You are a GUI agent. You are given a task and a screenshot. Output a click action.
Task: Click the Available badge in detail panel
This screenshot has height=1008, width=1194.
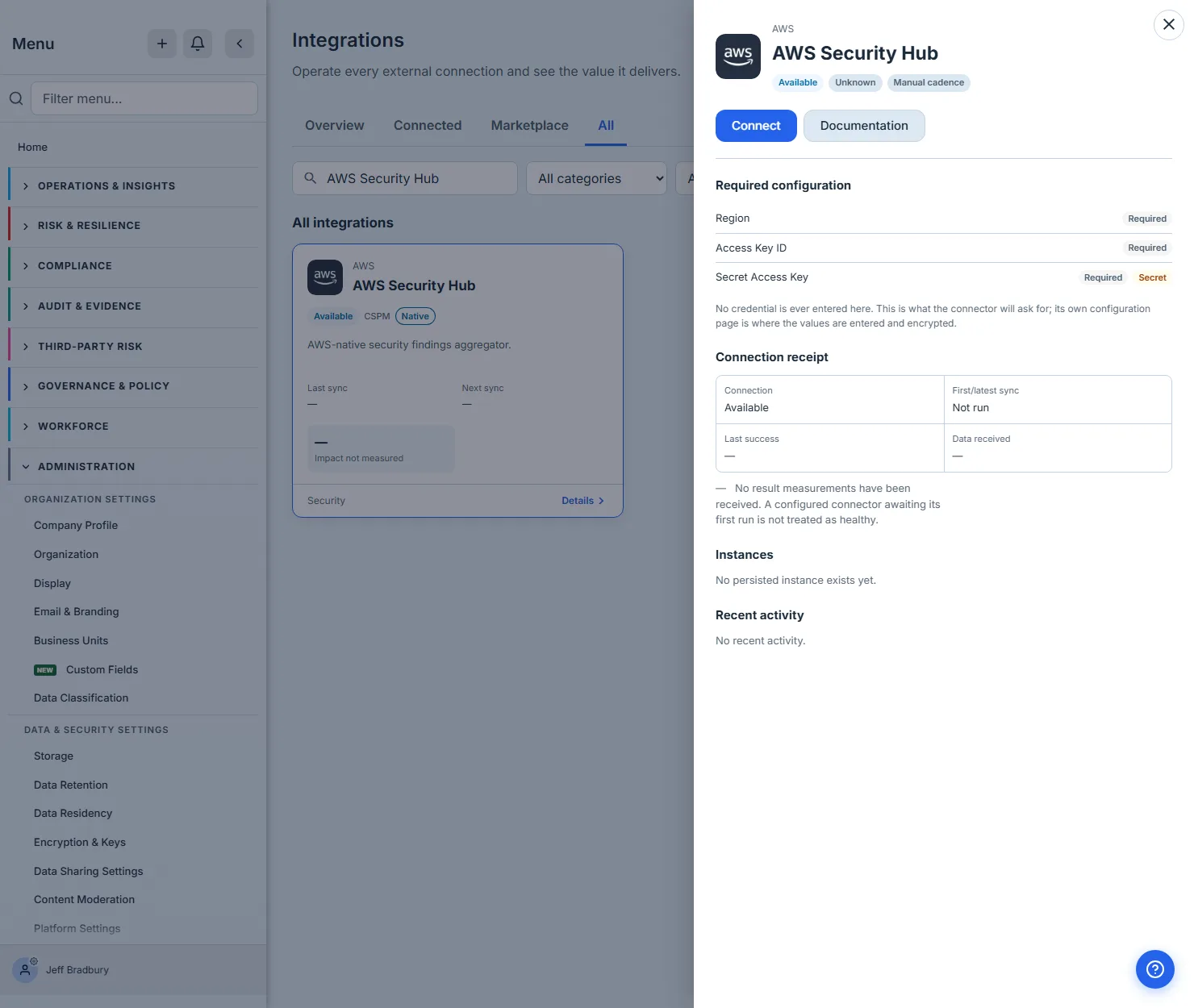point(798,82)
